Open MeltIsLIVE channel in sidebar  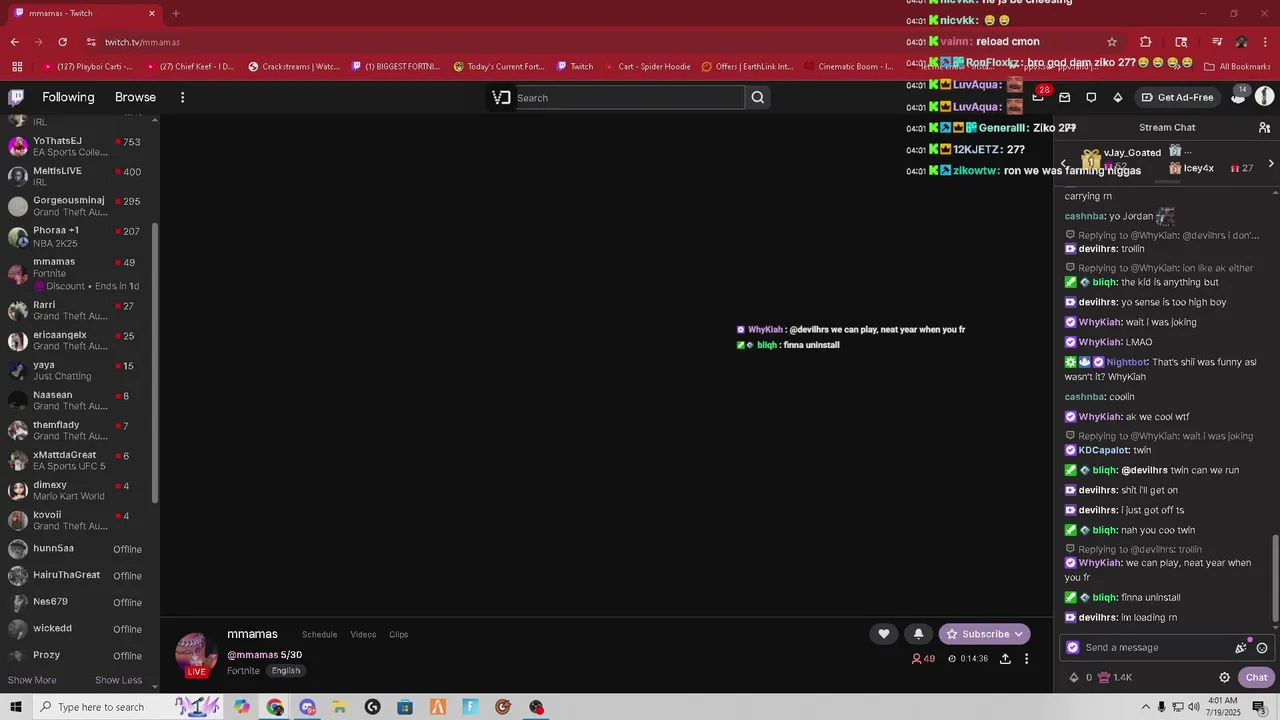click(x=78, y=176)
